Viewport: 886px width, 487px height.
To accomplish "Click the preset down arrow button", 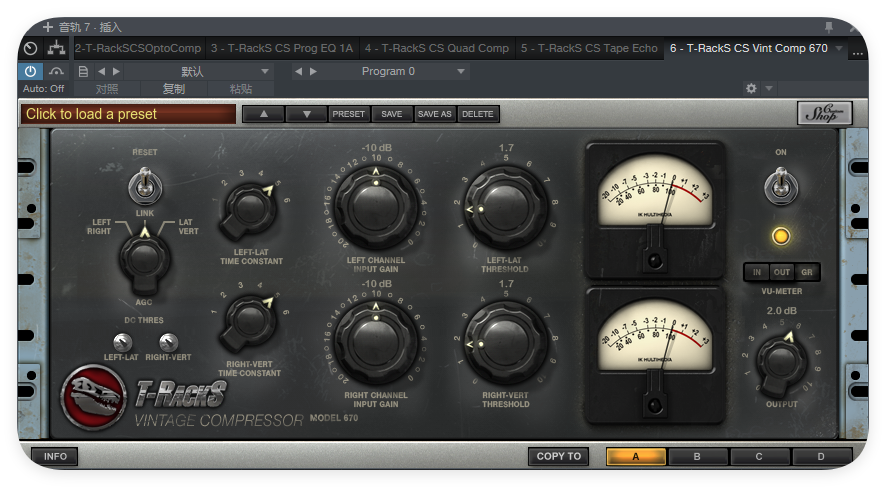I will [307, 114].
